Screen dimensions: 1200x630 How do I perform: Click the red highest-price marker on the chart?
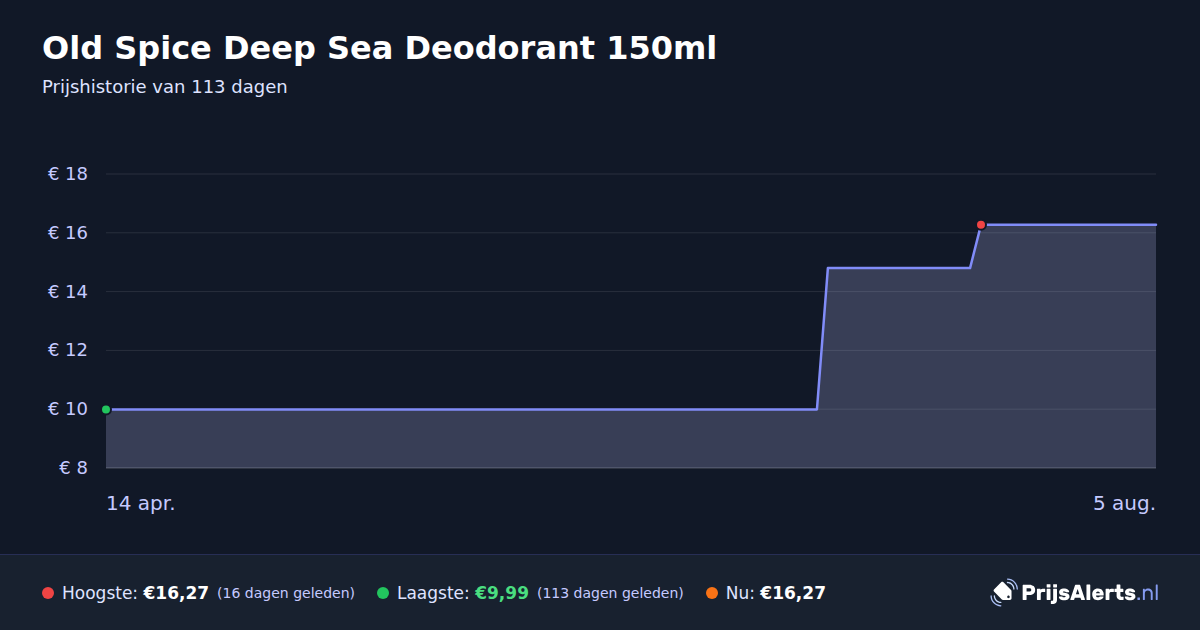[x=981, y=225]
